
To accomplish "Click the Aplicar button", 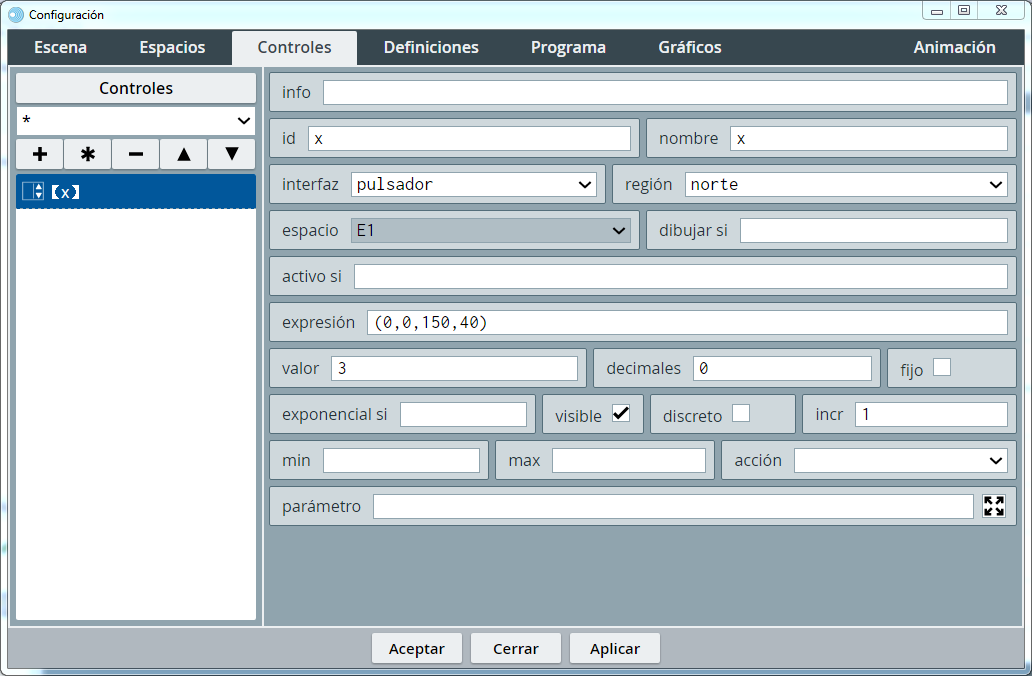I will coord(614,648).
